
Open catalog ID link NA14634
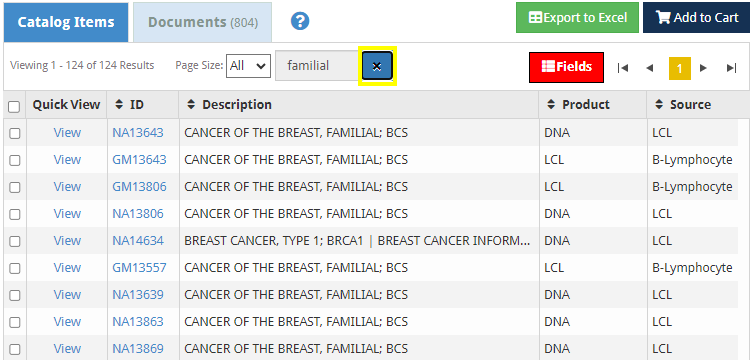pos(138,241)
